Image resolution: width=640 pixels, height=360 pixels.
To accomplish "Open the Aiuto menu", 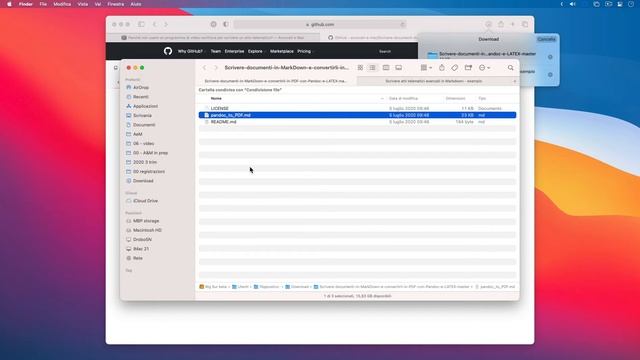I will 136,4.
